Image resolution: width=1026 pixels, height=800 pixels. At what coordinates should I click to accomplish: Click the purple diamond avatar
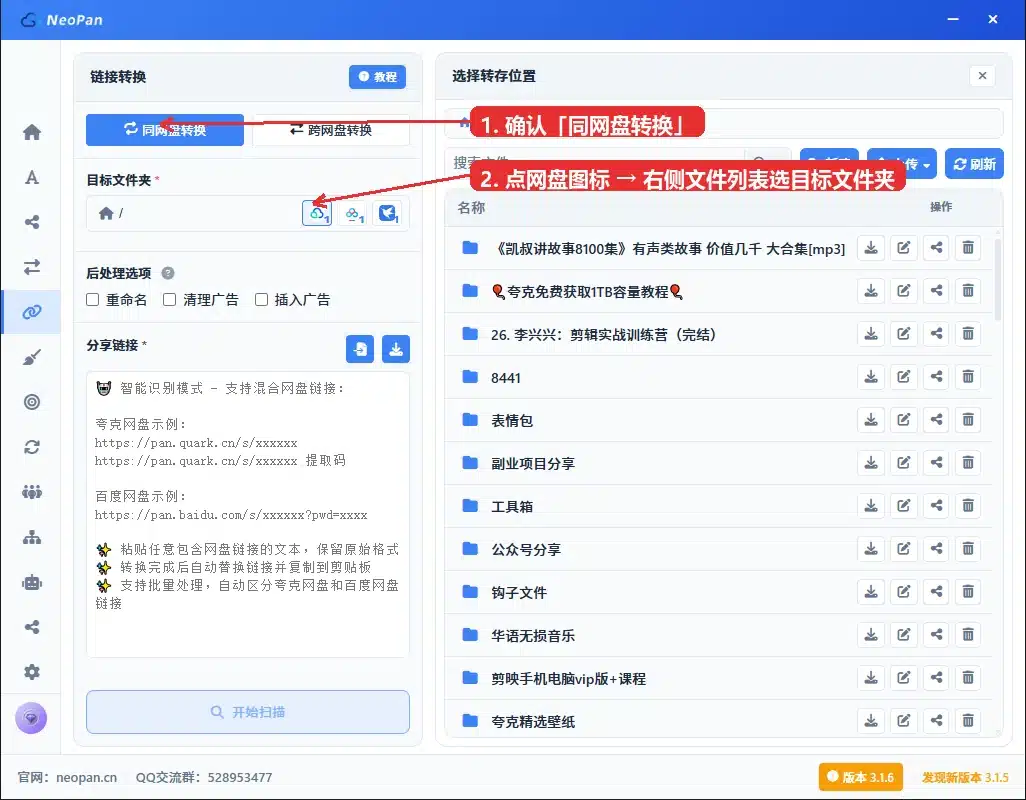pyautogui.click(x=31, y=718)
